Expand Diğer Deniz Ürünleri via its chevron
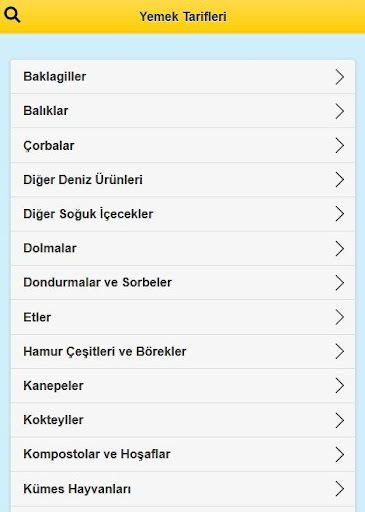Viewport: 365px width, 512px height. tap(340, 180)
